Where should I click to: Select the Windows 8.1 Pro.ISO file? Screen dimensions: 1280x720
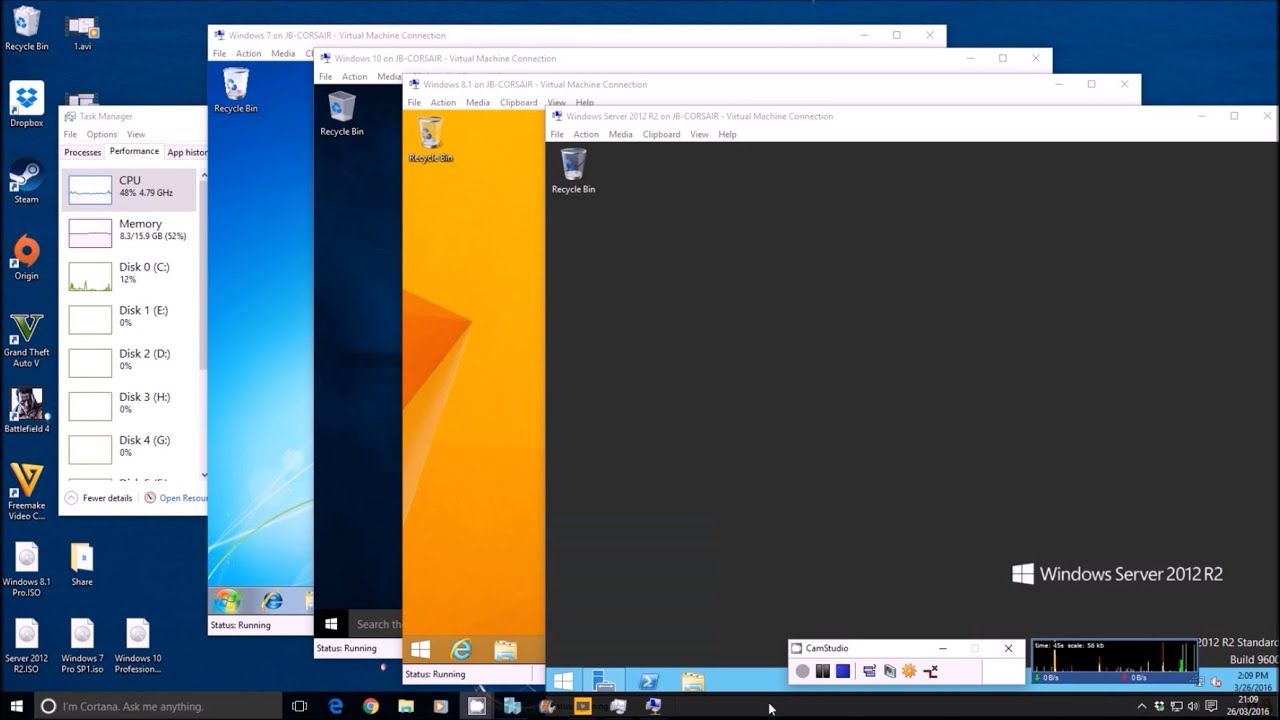[x=27, y=570]
